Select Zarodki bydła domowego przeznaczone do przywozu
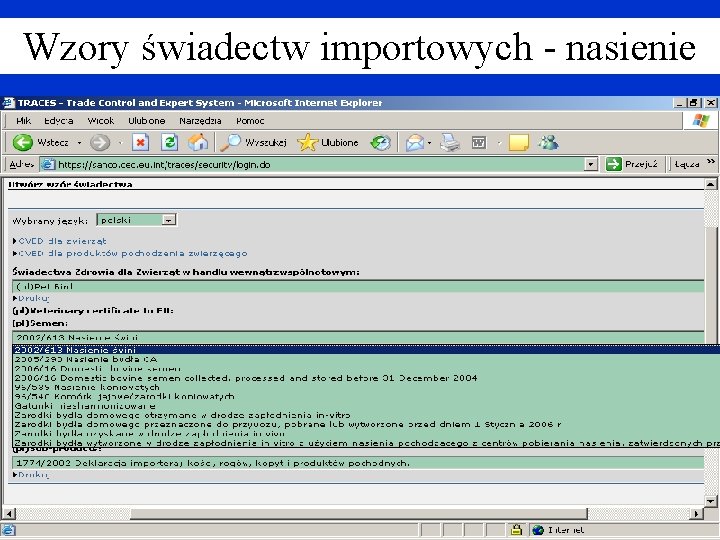 (366, 424)
